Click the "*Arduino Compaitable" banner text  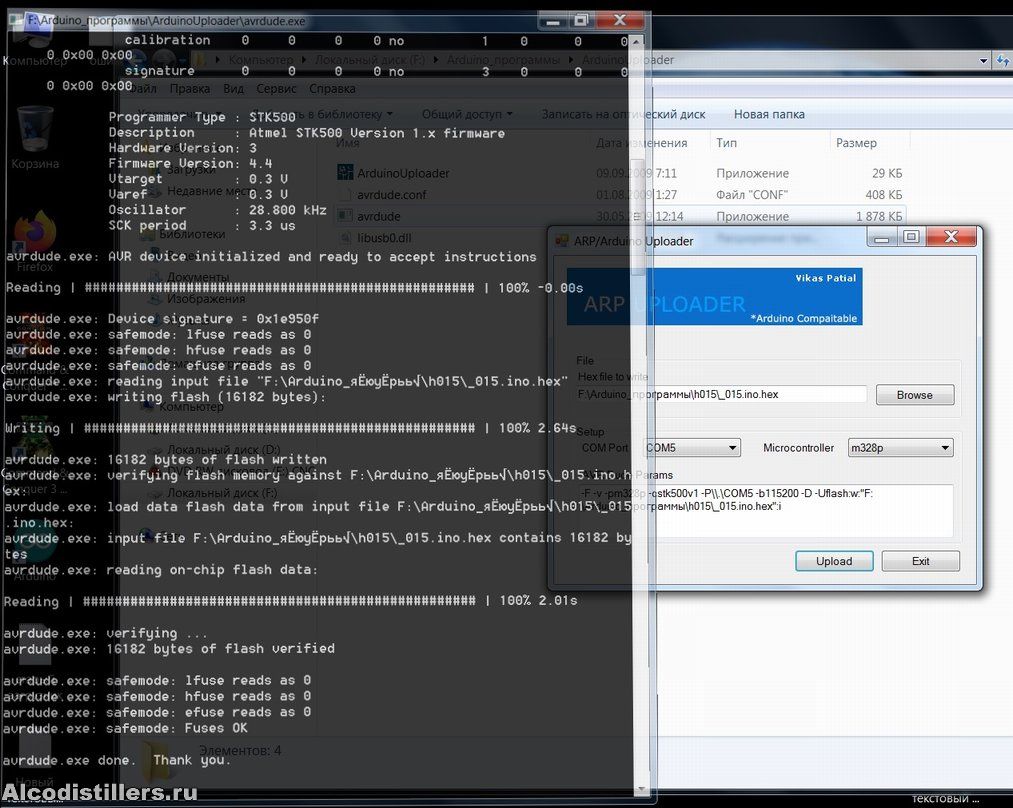pos(804,318)
